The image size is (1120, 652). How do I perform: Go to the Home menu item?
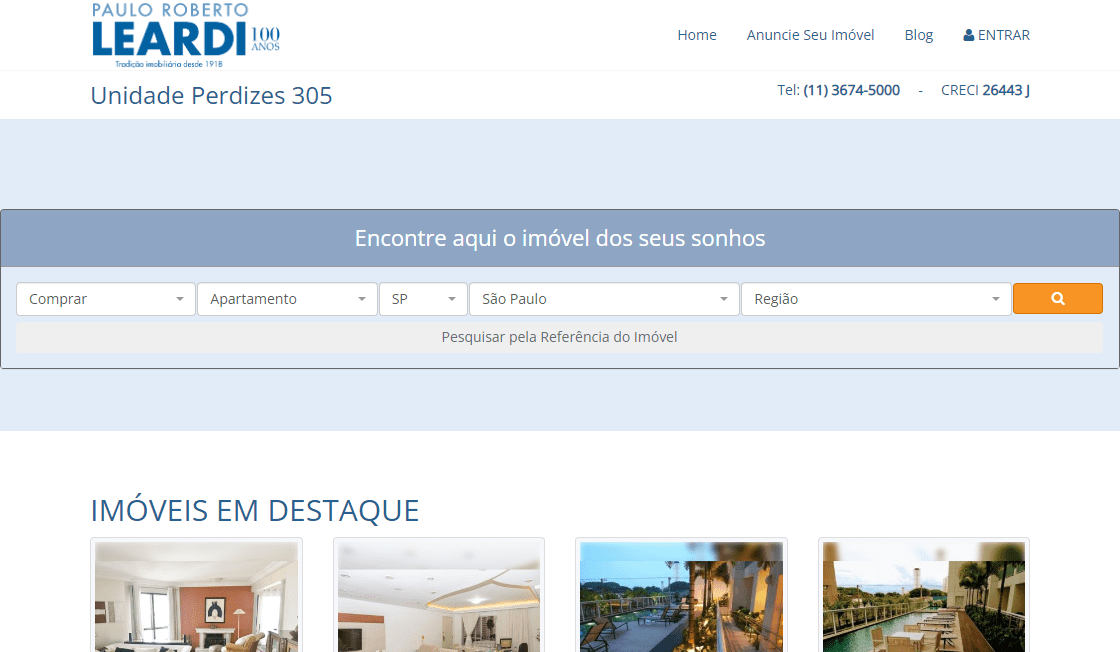pyautogui.click(x=697, y=35)
